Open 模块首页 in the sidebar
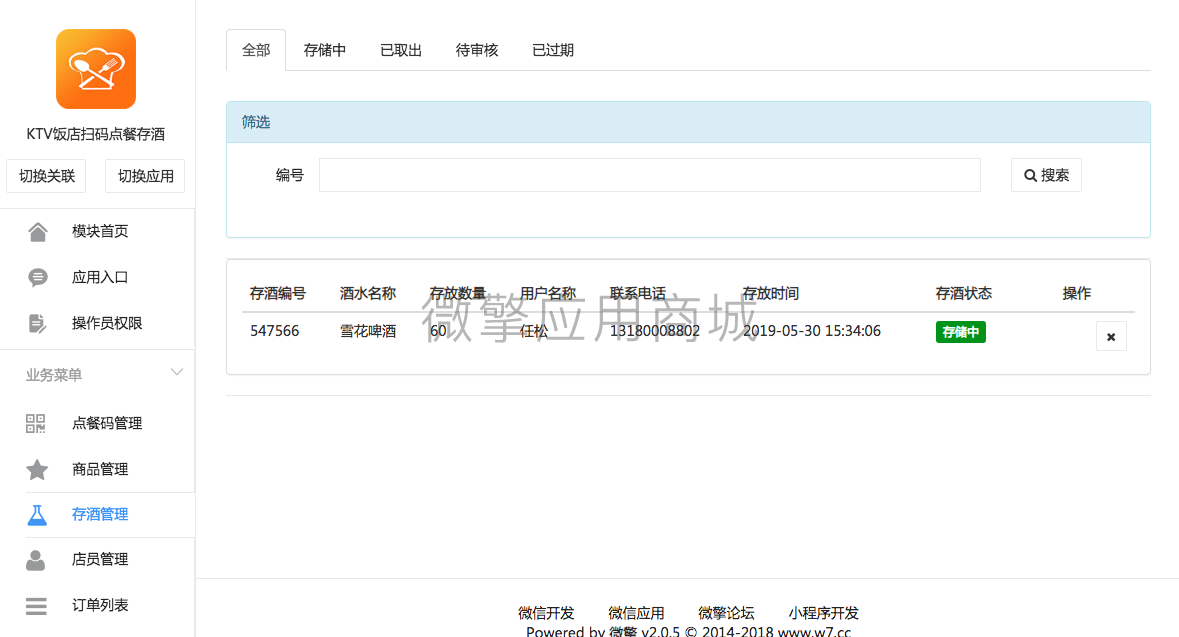Viewport: 1179px width, 637px height. (x=98, y=232)
